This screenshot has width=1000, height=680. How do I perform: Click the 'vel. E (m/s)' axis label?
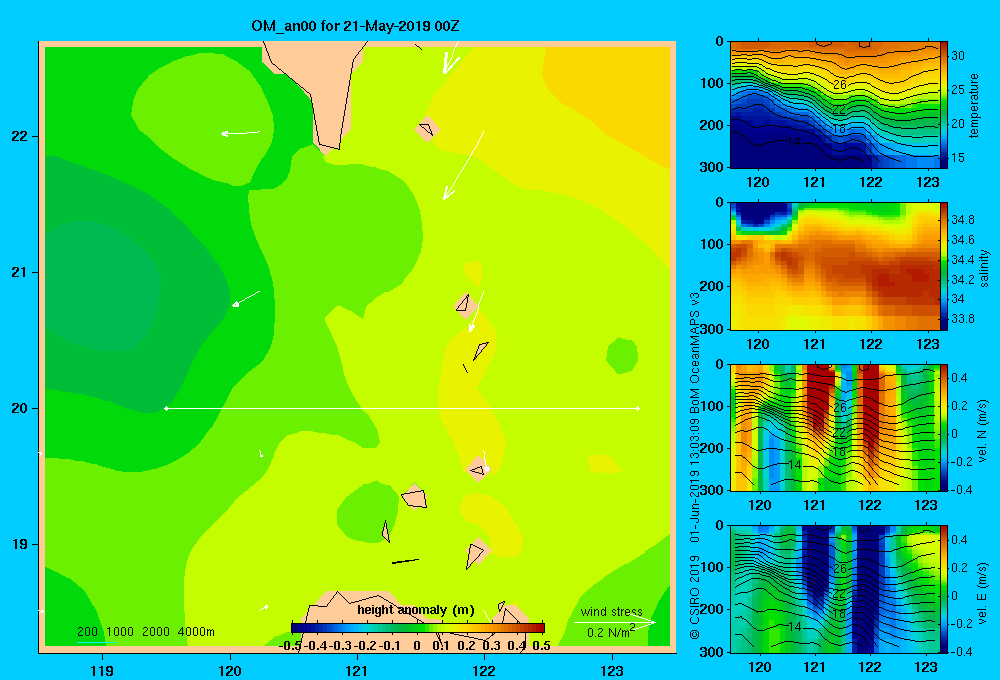pos(983,591)
